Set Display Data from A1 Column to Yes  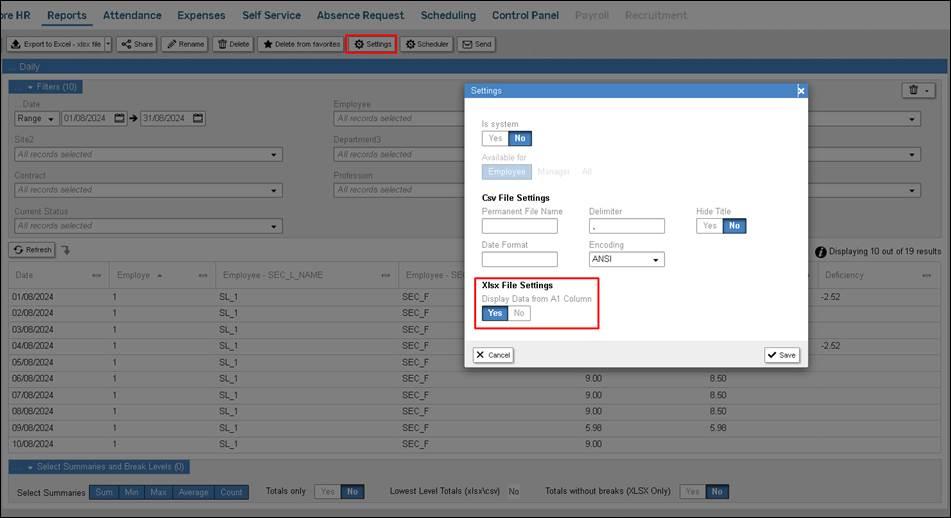[x=495, y=313]
